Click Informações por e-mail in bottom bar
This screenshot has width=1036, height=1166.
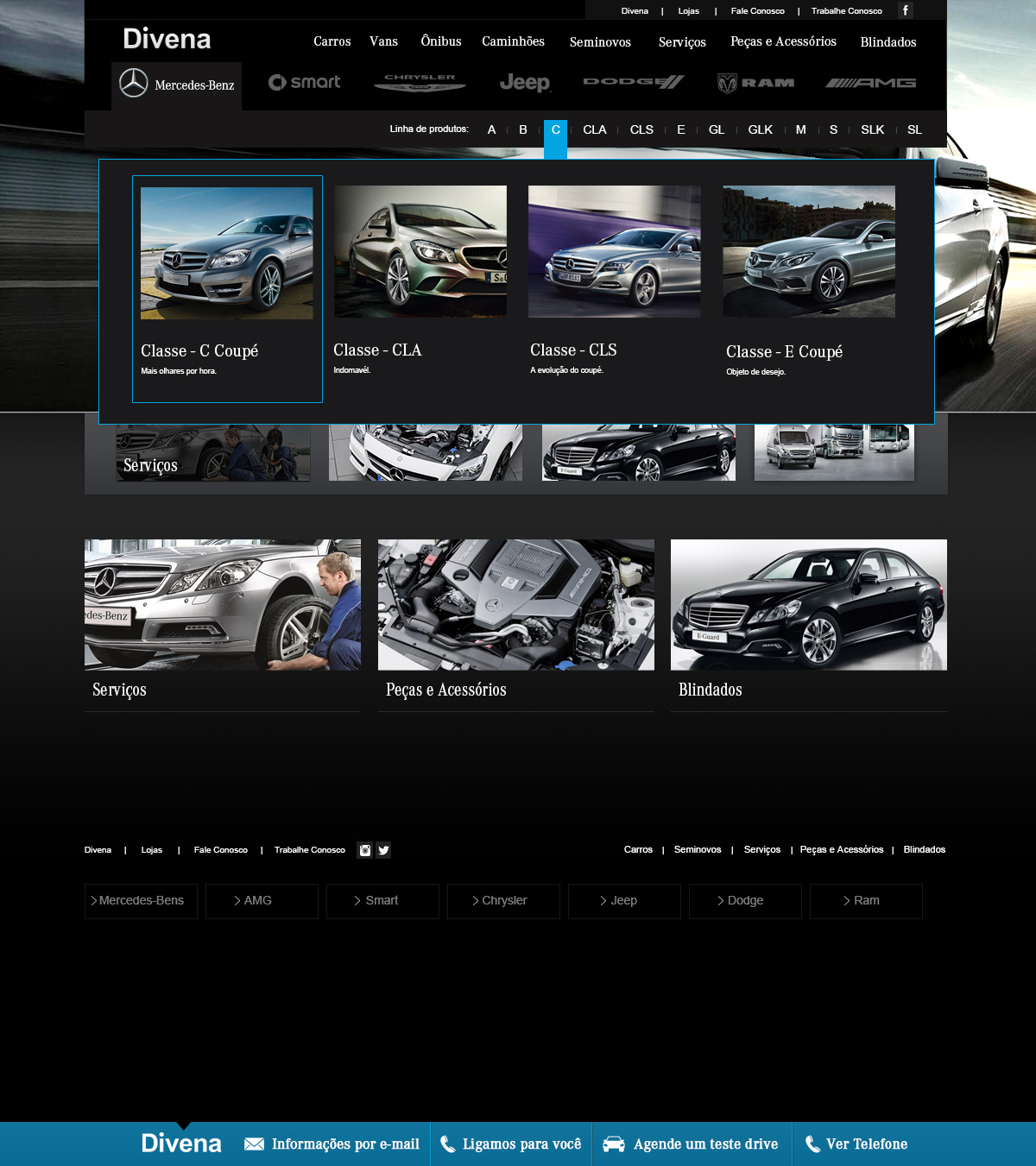345,1144
